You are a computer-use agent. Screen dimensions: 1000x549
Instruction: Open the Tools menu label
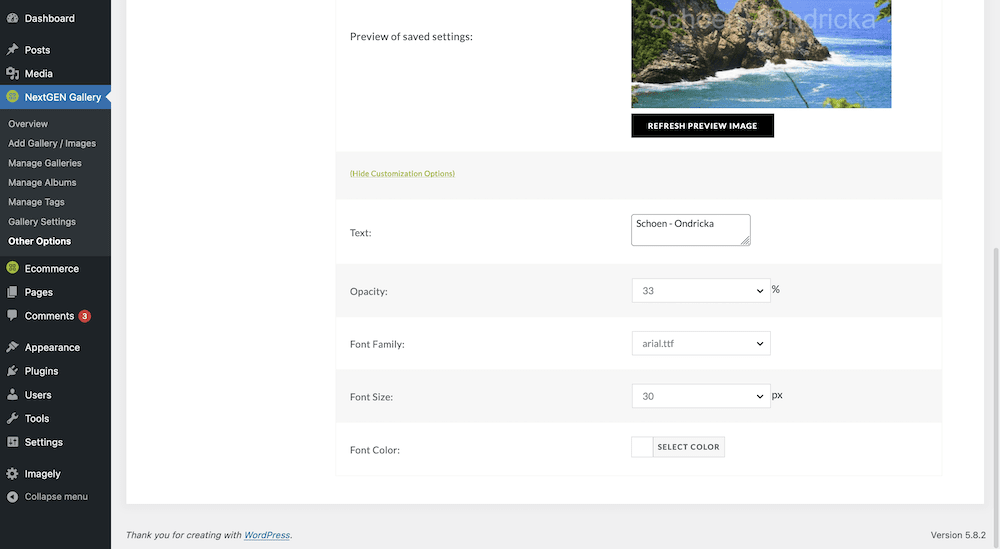36,418
